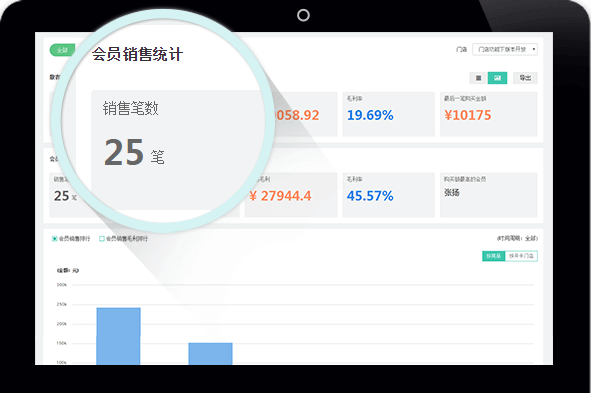Viewport: 591px width, 393px height.
Task: Click the 导出 export button
Action: click(525, 78)
